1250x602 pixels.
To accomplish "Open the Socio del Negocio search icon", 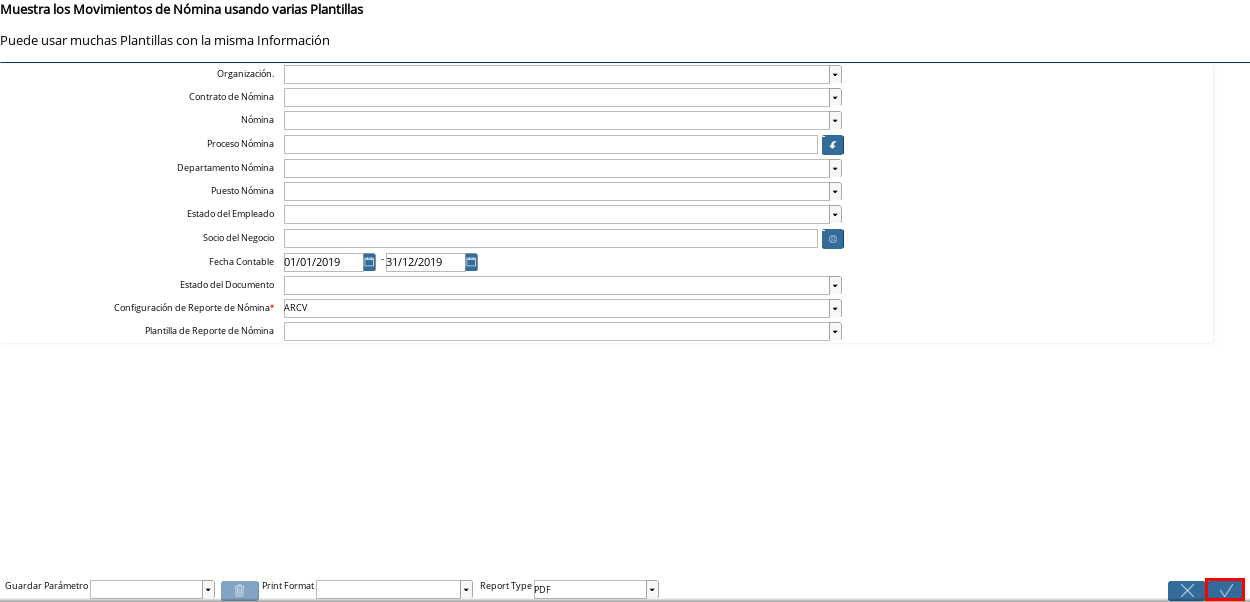I will (x=833, y=239).
